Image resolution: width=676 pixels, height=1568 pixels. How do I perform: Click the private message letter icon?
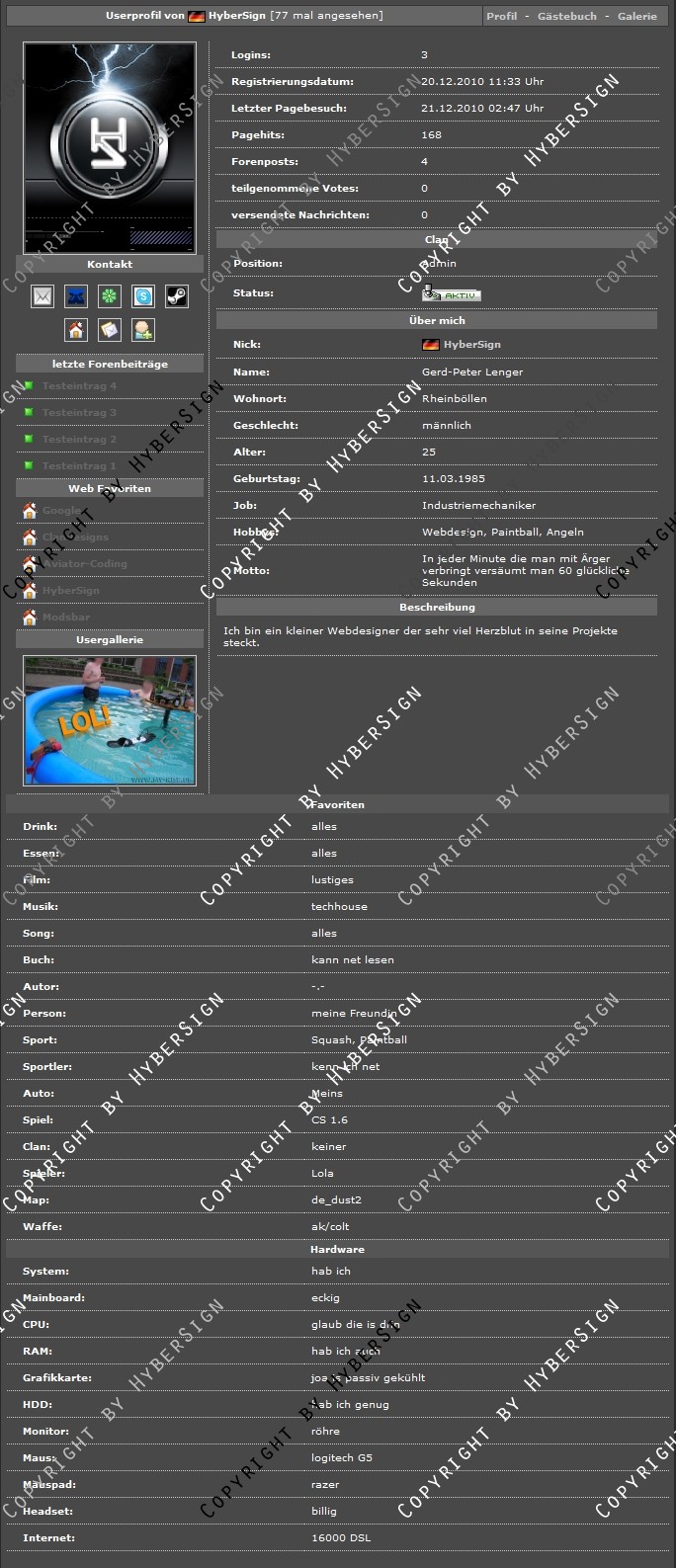click(110, 329)
